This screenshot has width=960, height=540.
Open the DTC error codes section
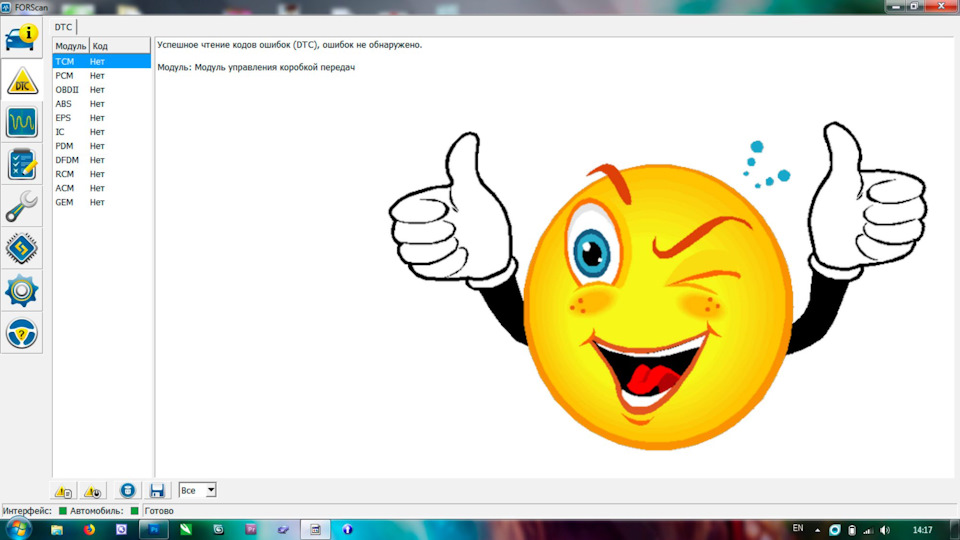[21, 80]
